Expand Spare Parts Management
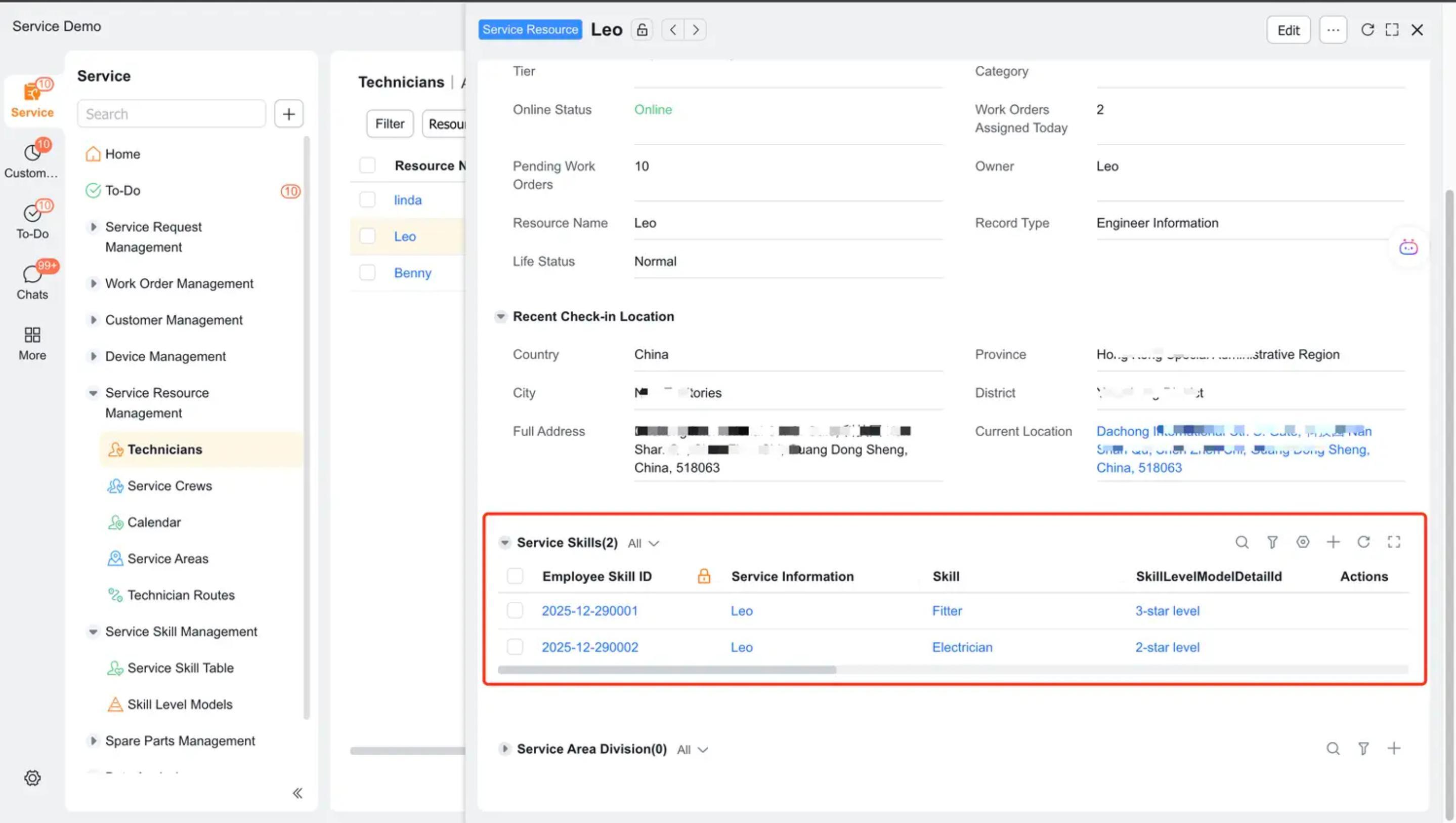 pos(93,741)
